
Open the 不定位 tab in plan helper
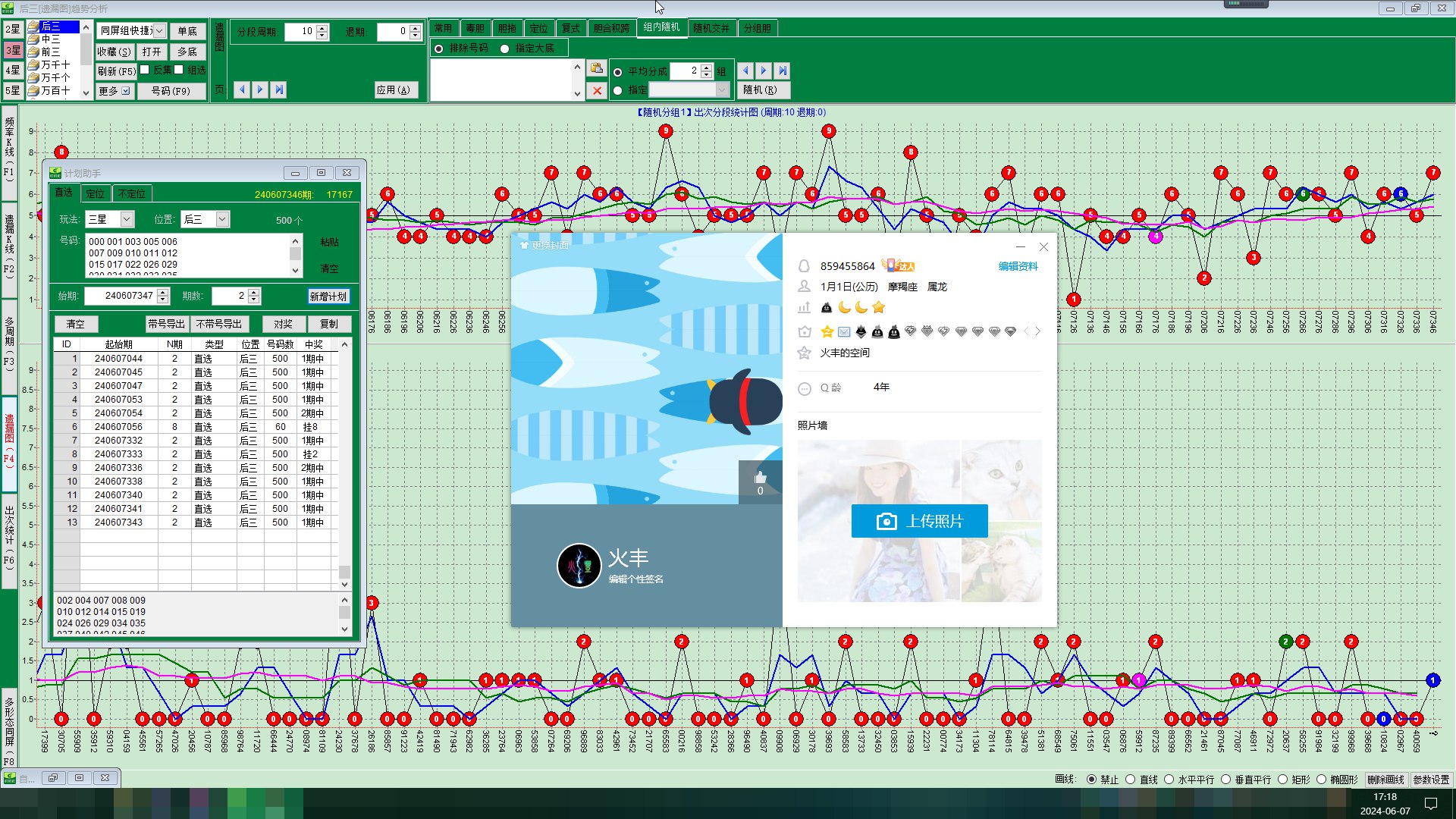click(x=131, y=194)
